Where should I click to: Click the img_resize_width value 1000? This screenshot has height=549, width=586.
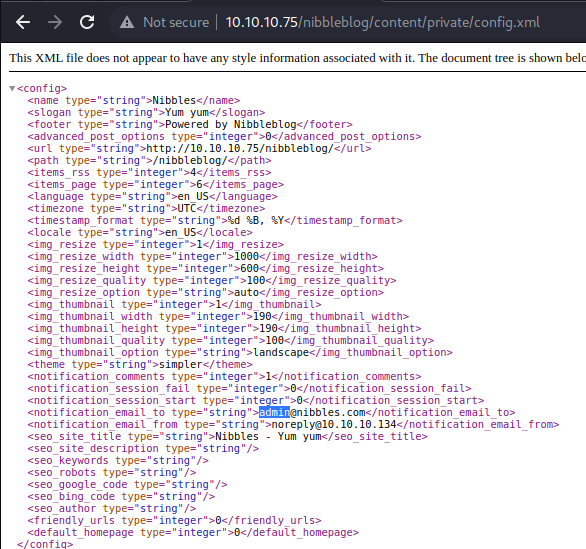coord(246,256)
